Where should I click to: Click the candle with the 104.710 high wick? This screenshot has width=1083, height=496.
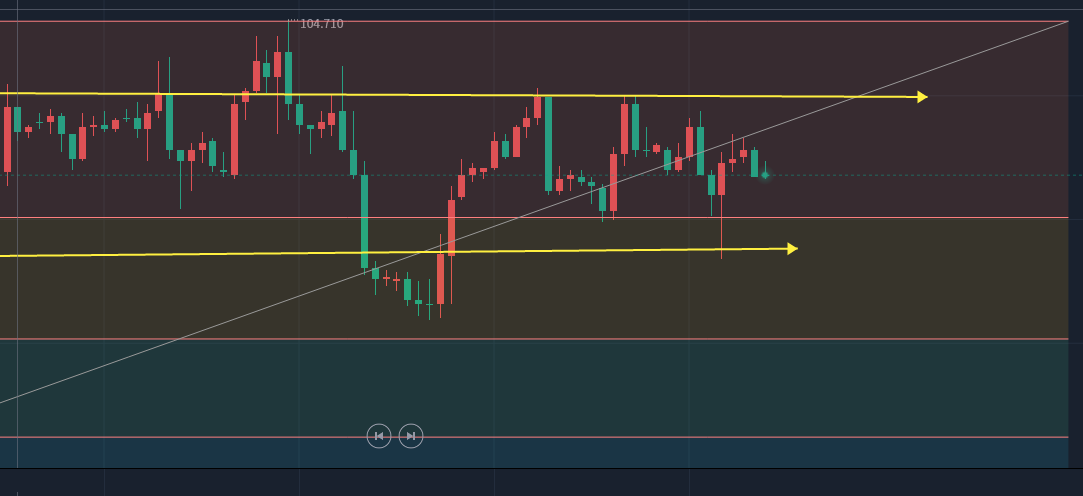click(x=288, y=78)
